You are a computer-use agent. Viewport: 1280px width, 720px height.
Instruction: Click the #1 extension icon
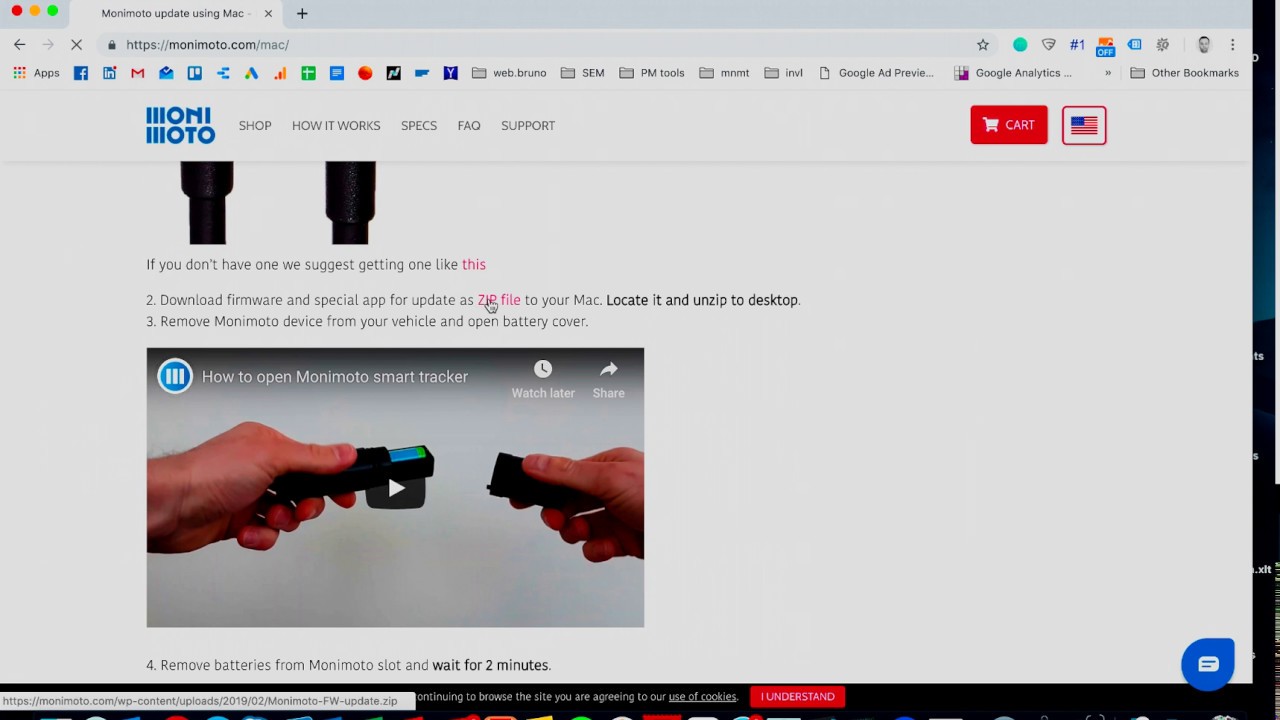1077,45
